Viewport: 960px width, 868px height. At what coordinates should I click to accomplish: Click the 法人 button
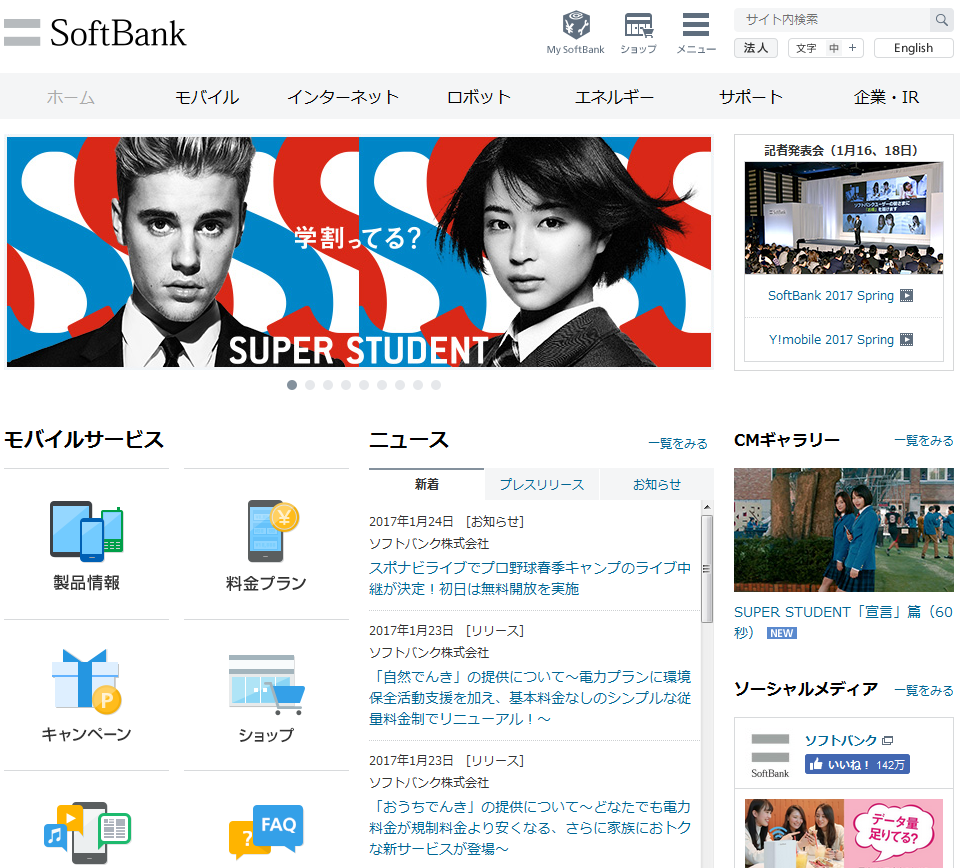point(756,48)
